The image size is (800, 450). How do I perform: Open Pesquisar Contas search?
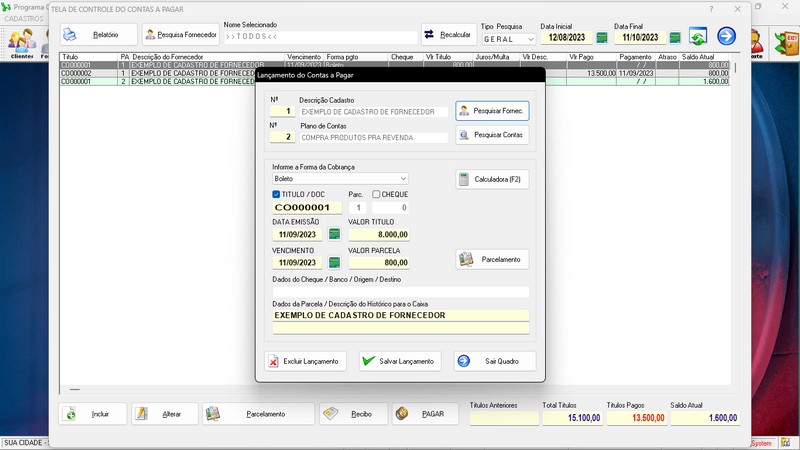tap(492, 134)
